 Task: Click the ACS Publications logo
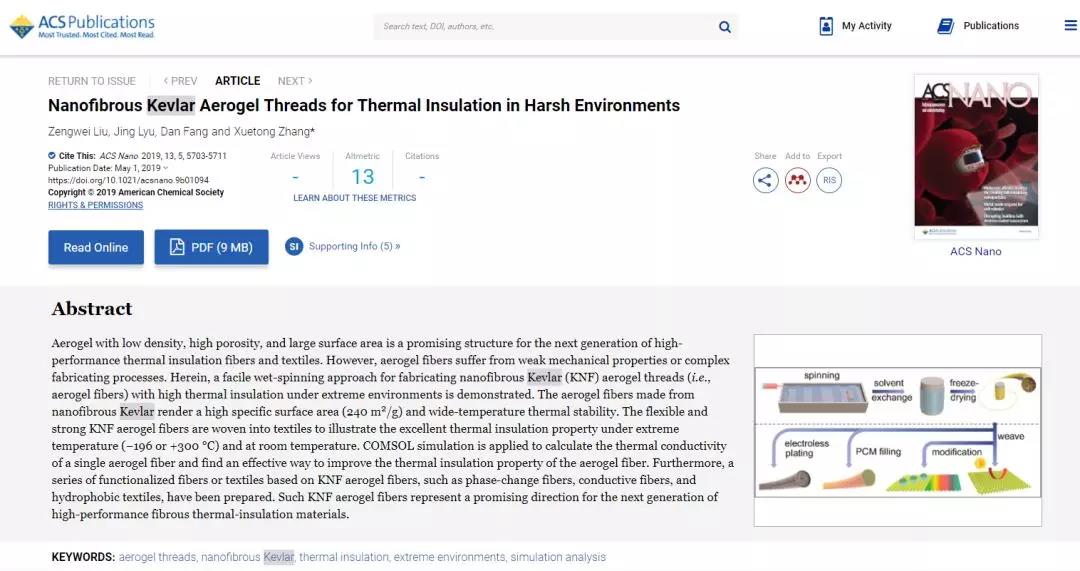click(x=82, y=26)
